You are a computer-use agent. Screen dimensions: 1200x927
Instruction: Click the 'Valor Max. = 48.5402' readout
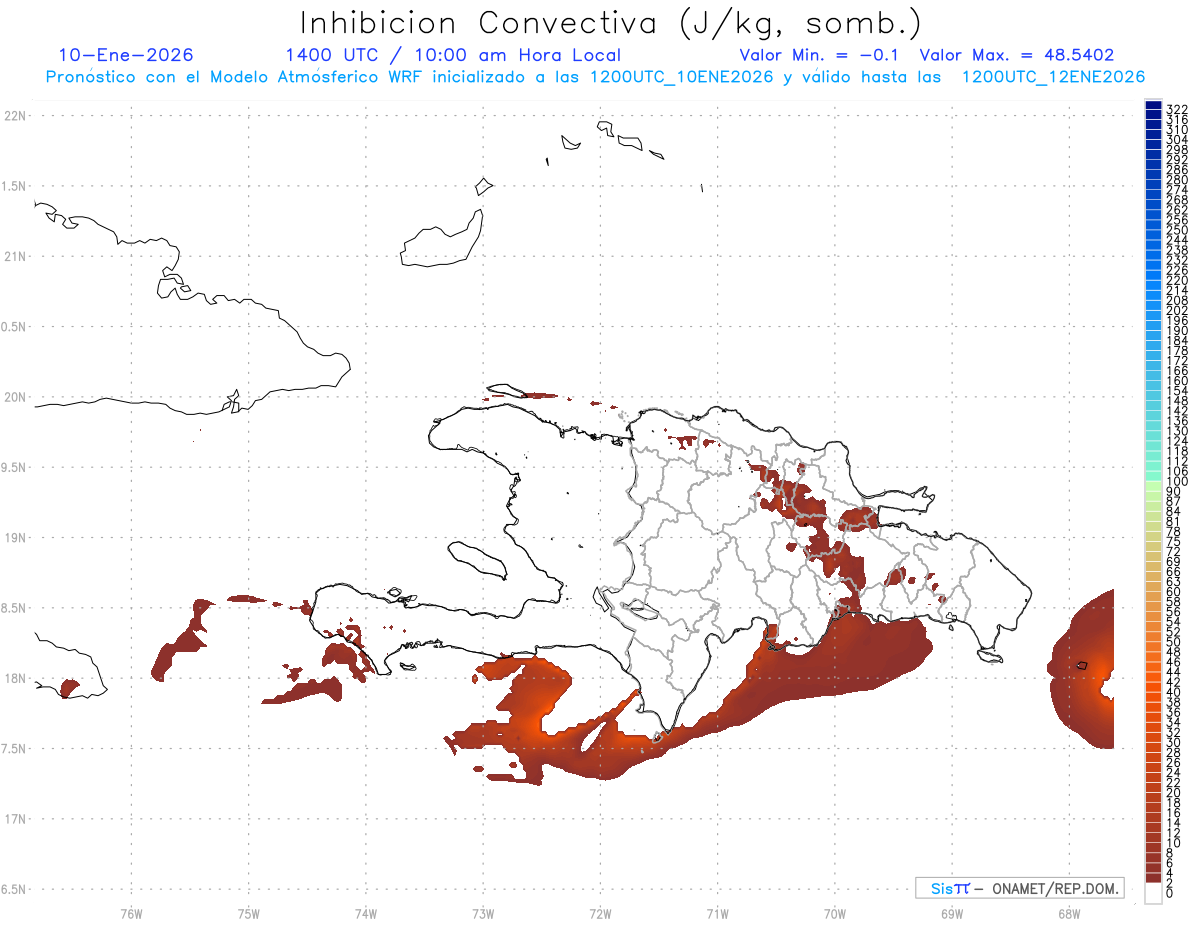pos(1017,55)
